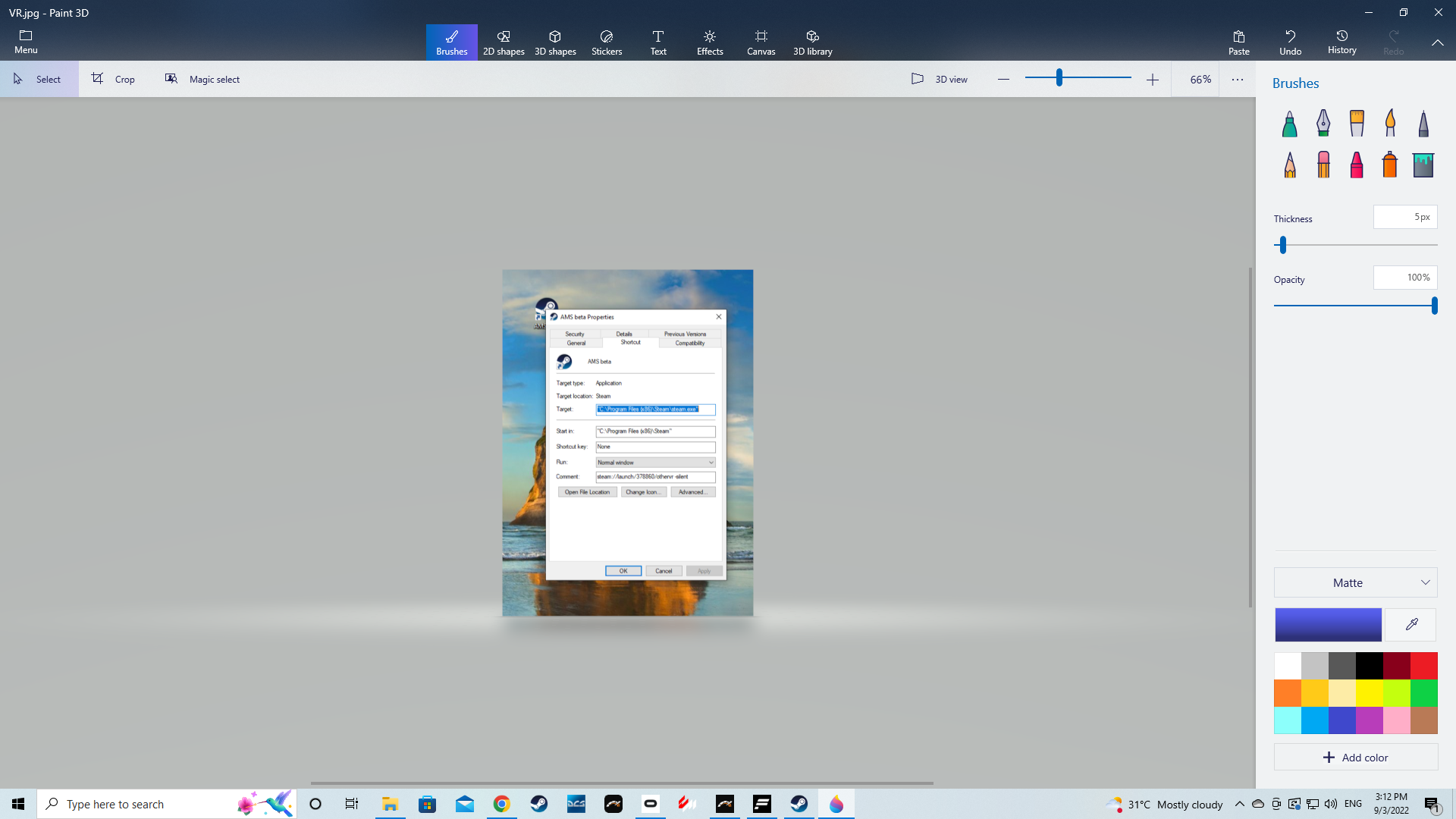
Task: Open Steam app from taskbar
Action: pos(538,803)
